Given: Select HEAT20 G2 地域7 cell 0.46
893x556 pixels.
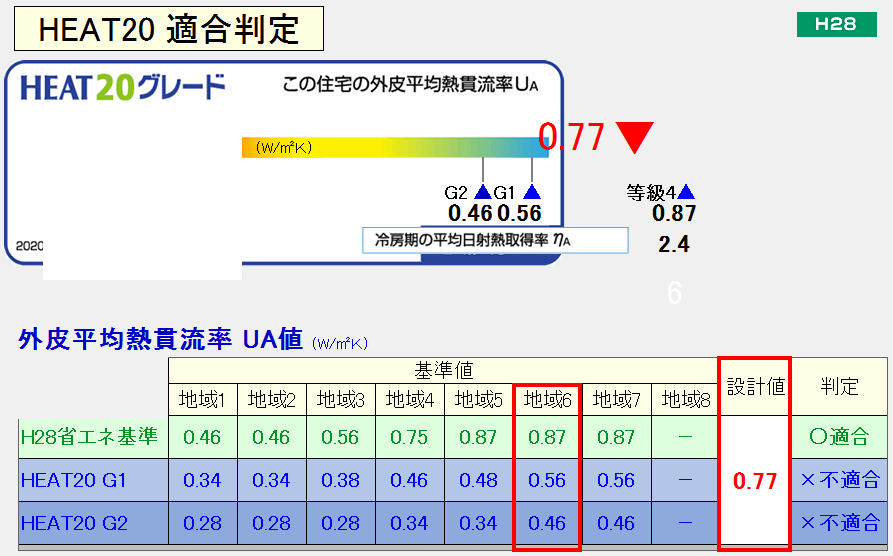Looking at the screenshot, I should pos(616,523).
